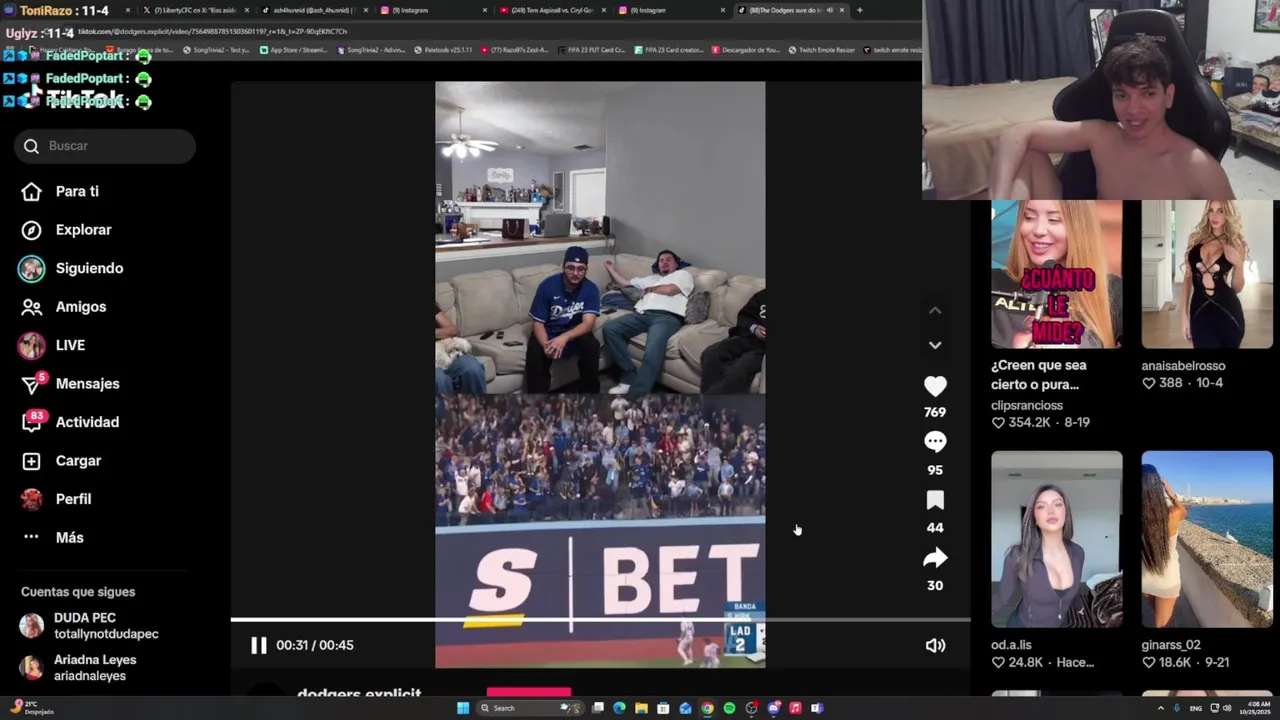The height and width of the screenshot is (720, 1280).
Task: Open Microsoft Store from the taskbar
Action: coord(663,708)
